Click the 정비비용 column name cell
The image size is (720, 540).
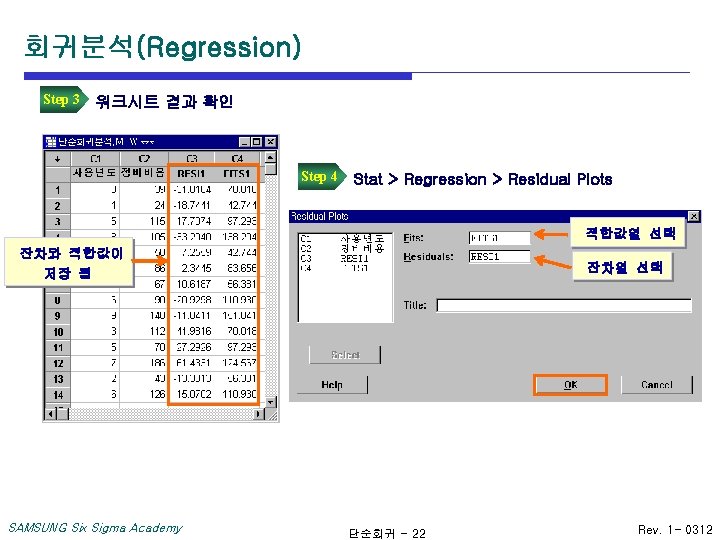coord(144,174)
